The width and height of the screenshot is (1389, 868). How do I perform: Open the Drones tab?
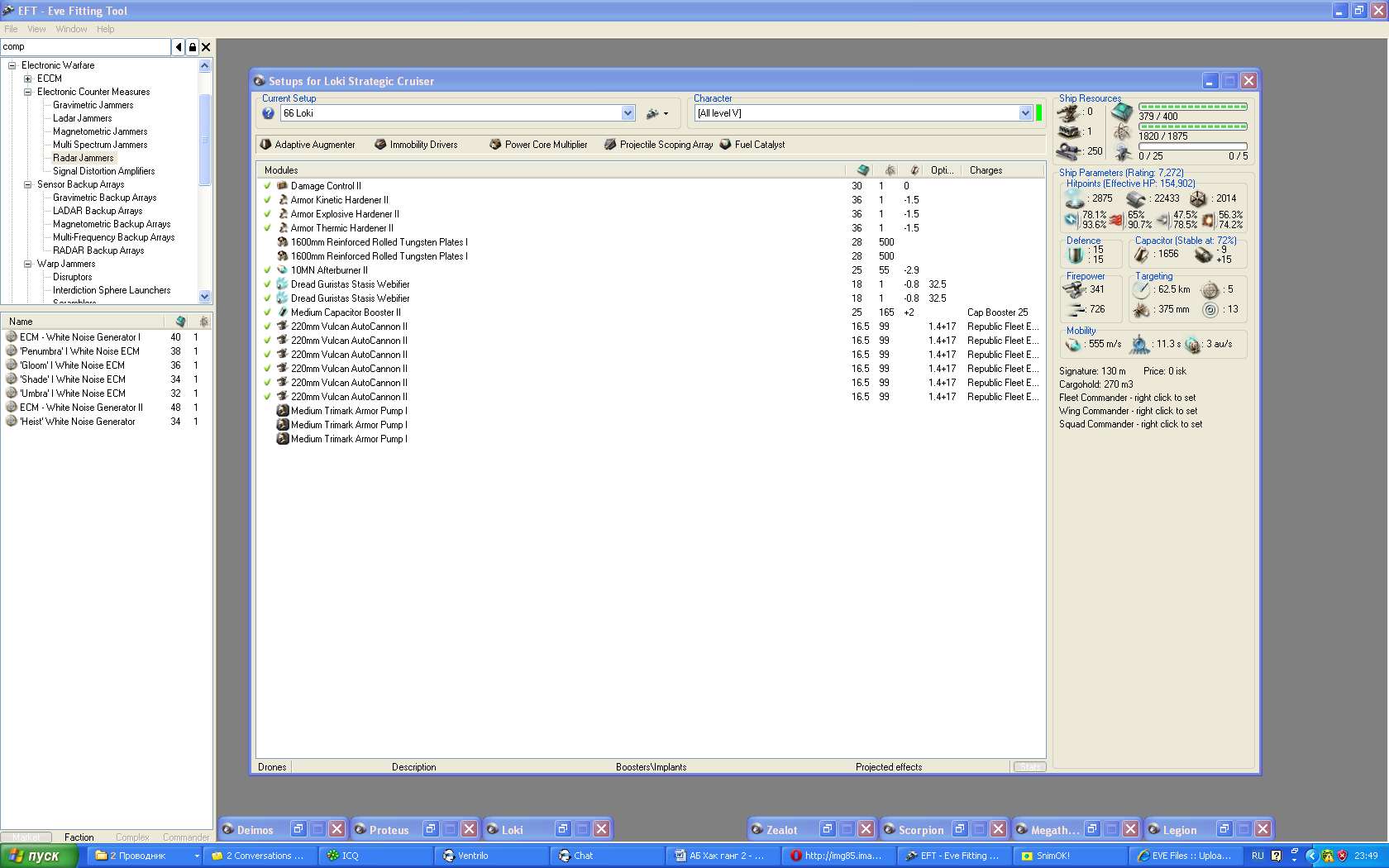(x=272, y=767)
